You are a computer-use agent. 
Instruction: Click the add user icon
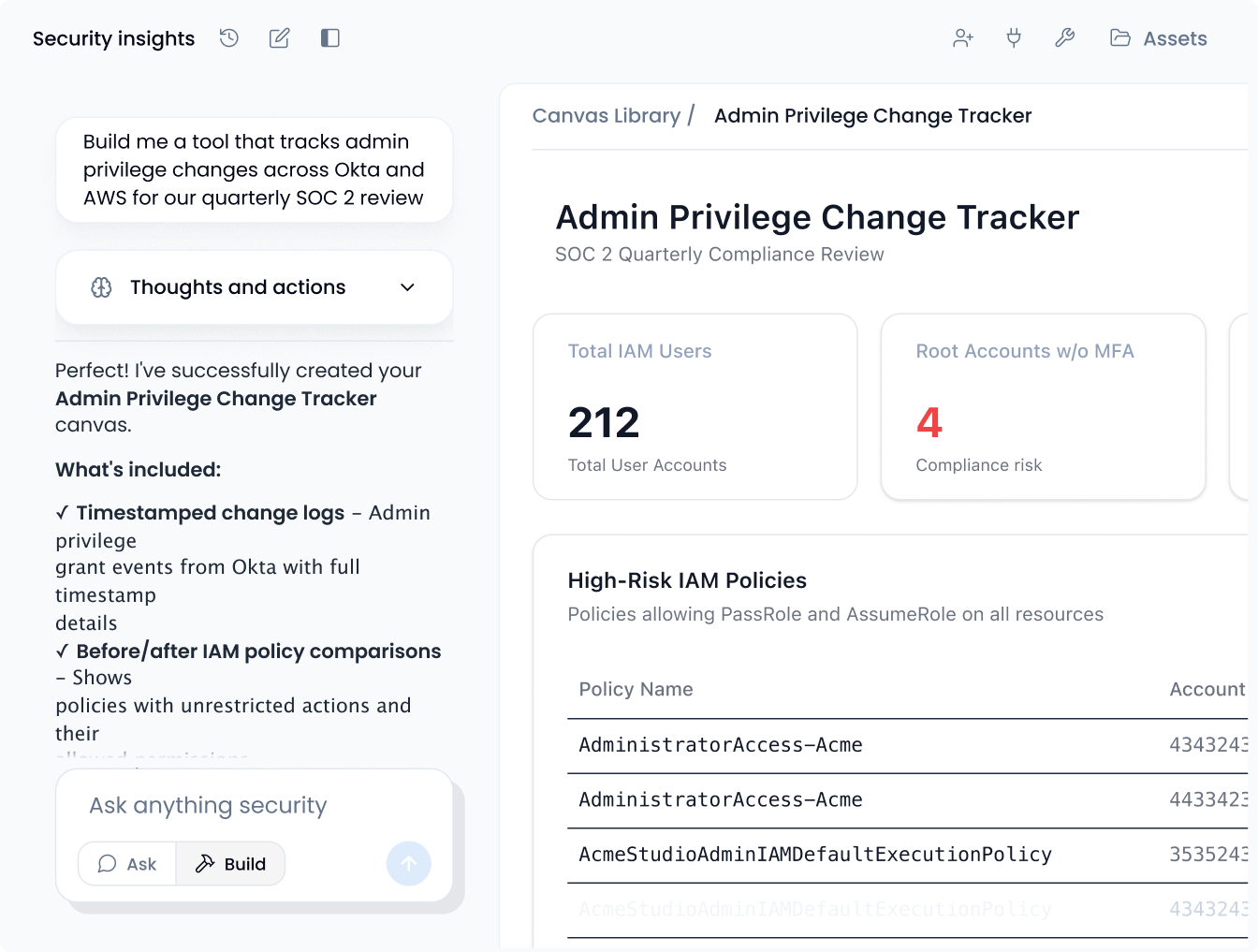(963, 38)
